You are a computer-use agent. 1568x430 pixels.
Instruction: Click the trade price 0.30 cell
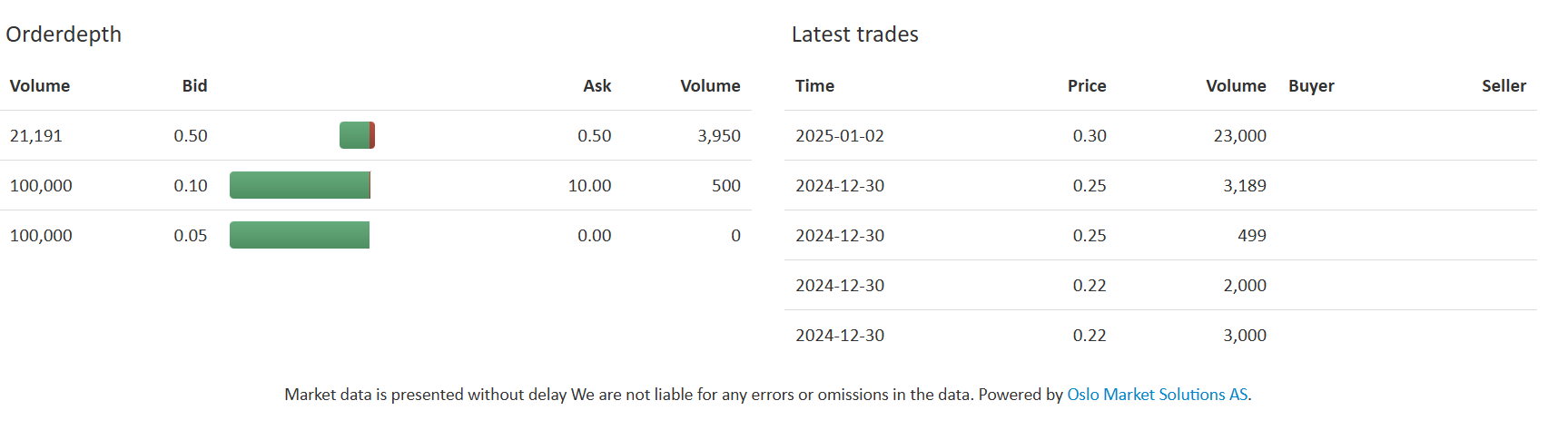click(1090, 136)
